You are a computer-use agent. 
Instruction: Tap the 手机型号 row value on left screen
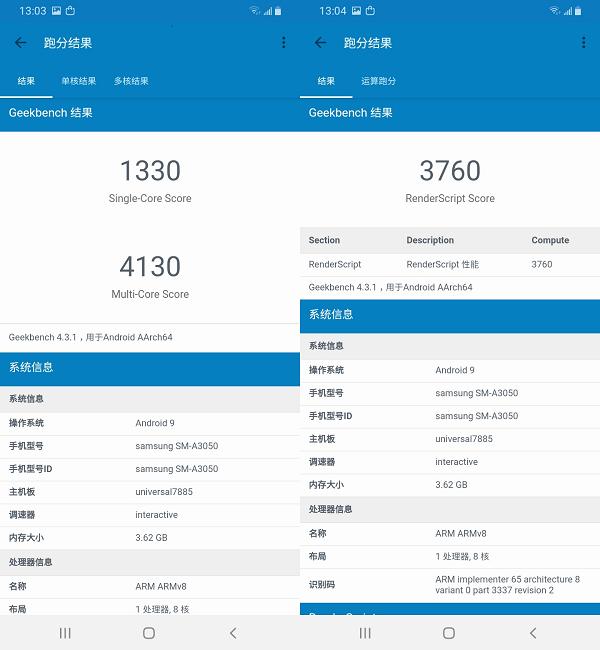pyautogui.click(x=177, y=446)
